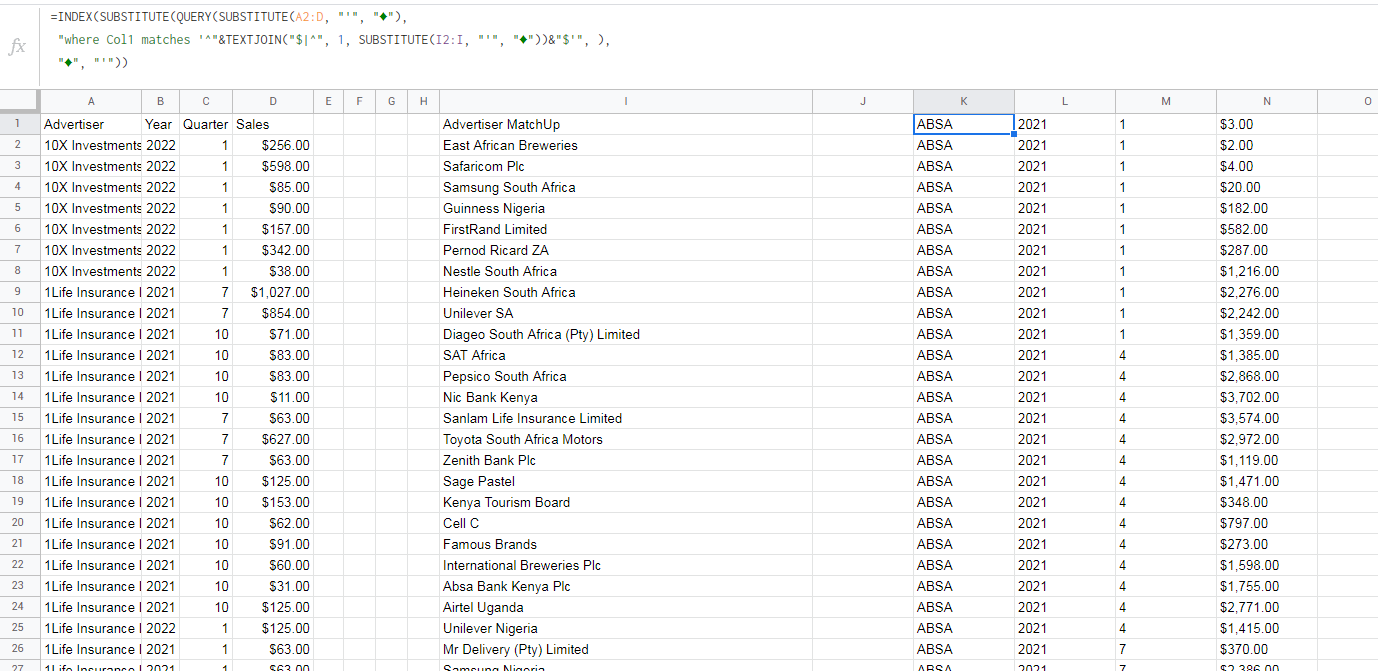Click the Absa Bank Kenya Plc cell

click(626, 586)
